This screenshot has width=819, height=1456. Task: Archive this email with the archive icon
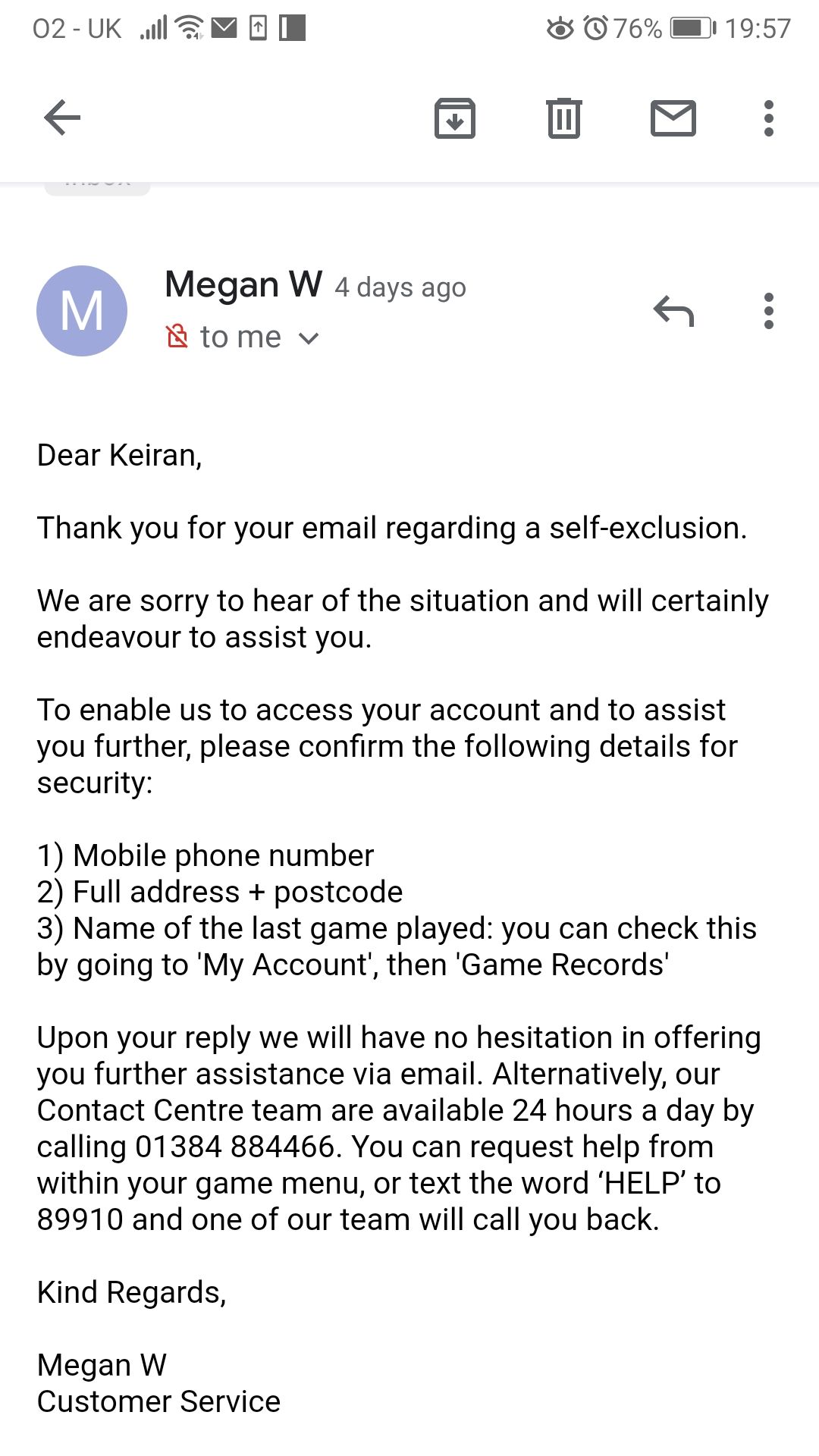pyautogui.click(x=455, y=118)
